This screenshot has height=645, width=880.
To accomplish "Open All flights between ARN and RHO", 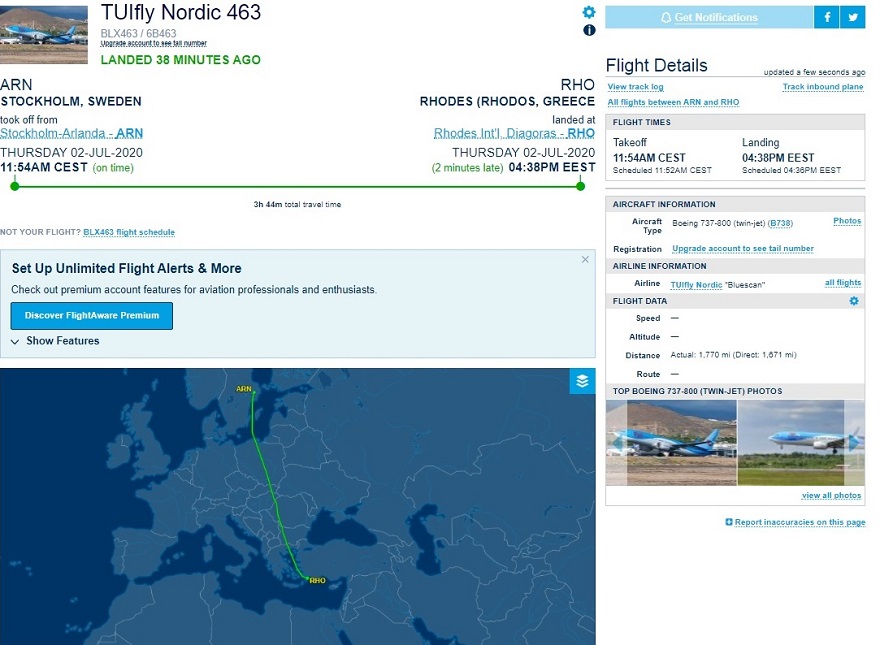I will click(673, 102).
